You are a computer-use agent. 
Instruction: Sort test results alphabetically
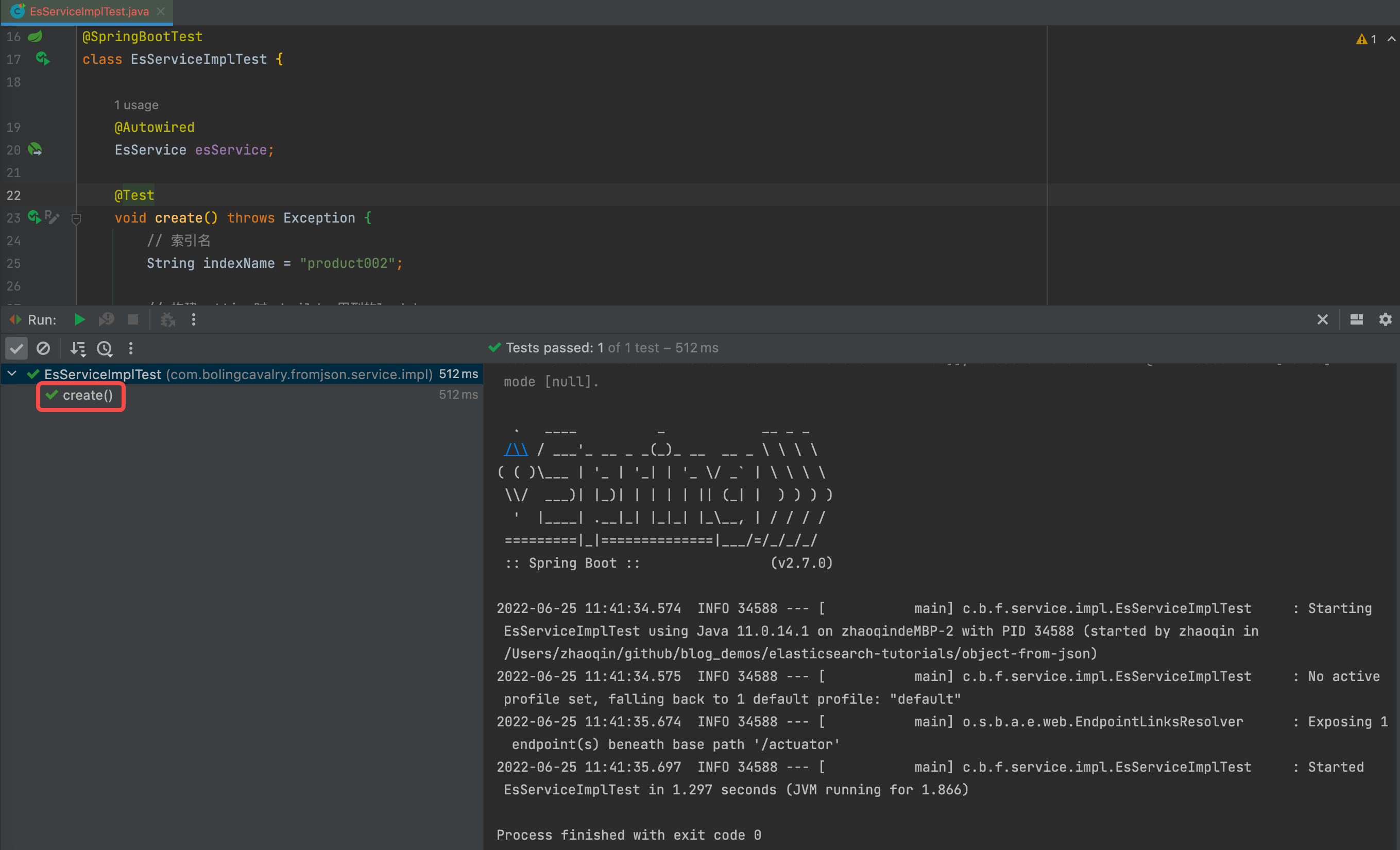pyautogui.click(x=78, y=348)
